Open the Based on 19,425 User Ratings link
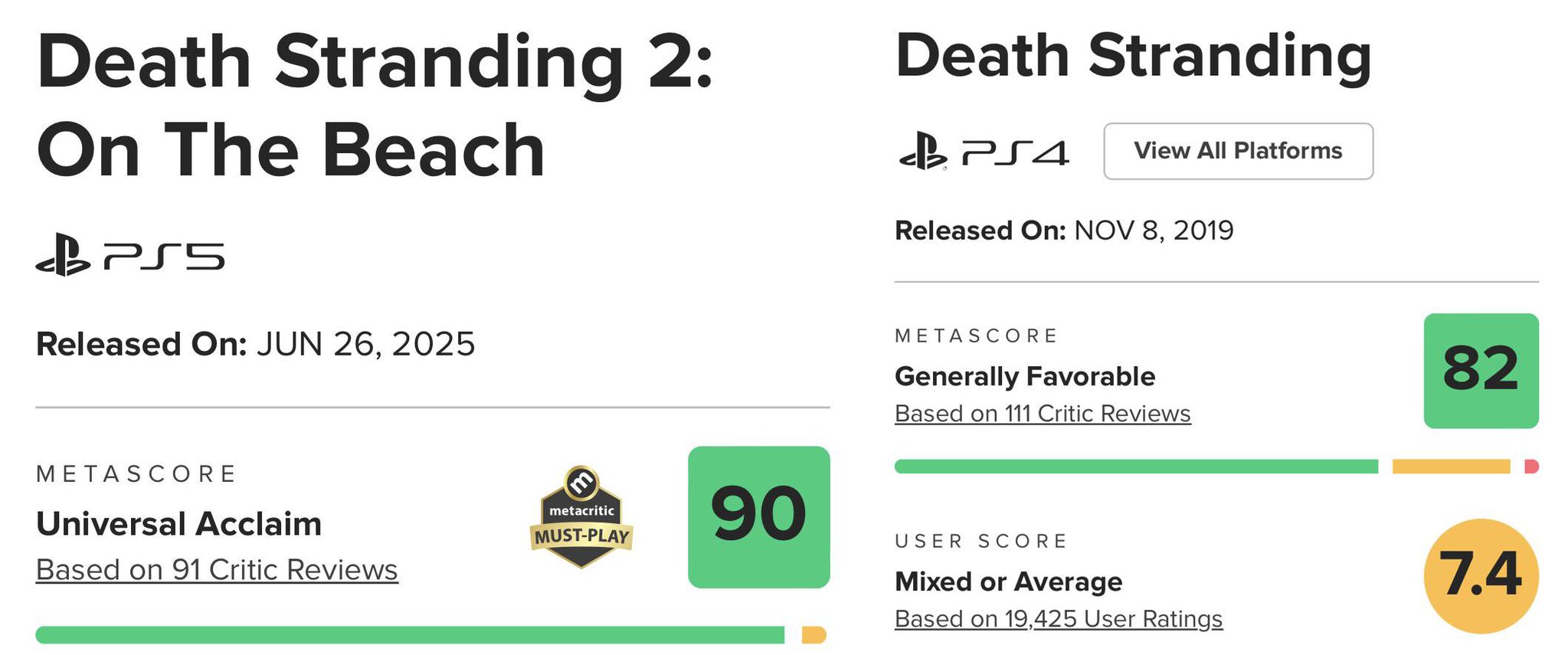Viewport: 1568px width, 655px height. (x=1058, y=619)
